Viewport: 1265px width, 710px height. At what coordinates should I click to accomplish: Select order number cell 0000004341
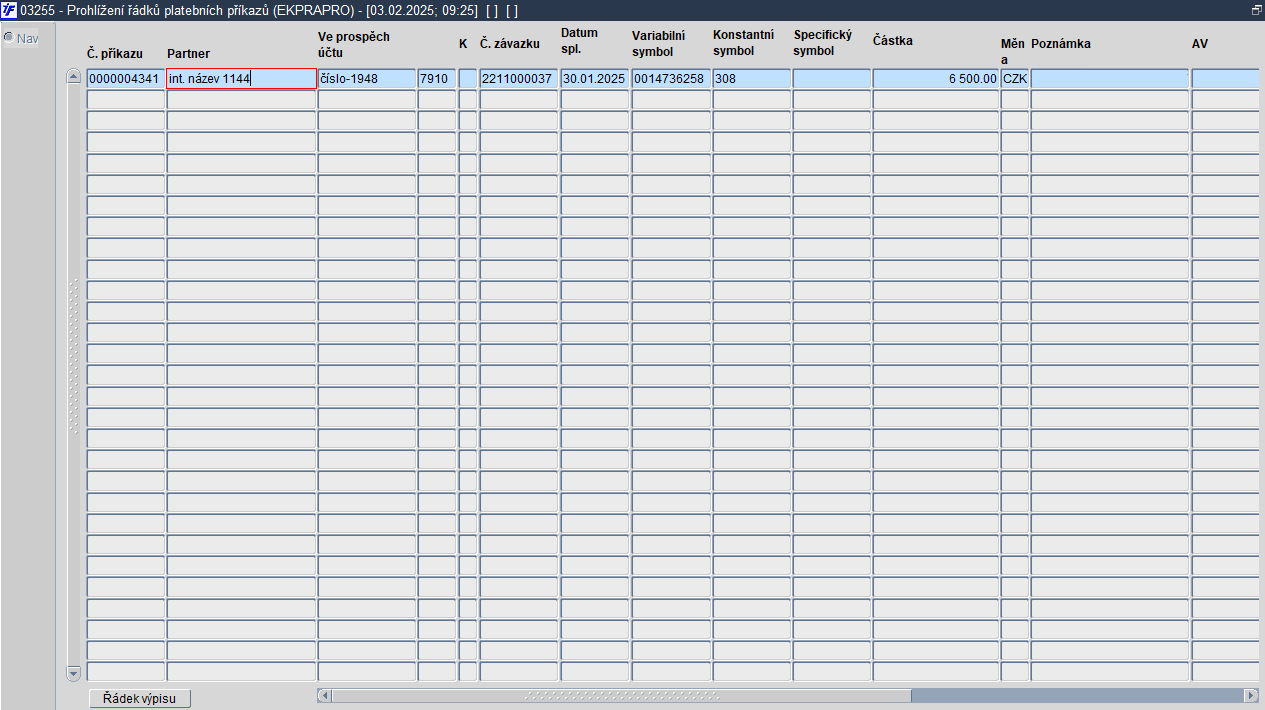pos(125,78)
